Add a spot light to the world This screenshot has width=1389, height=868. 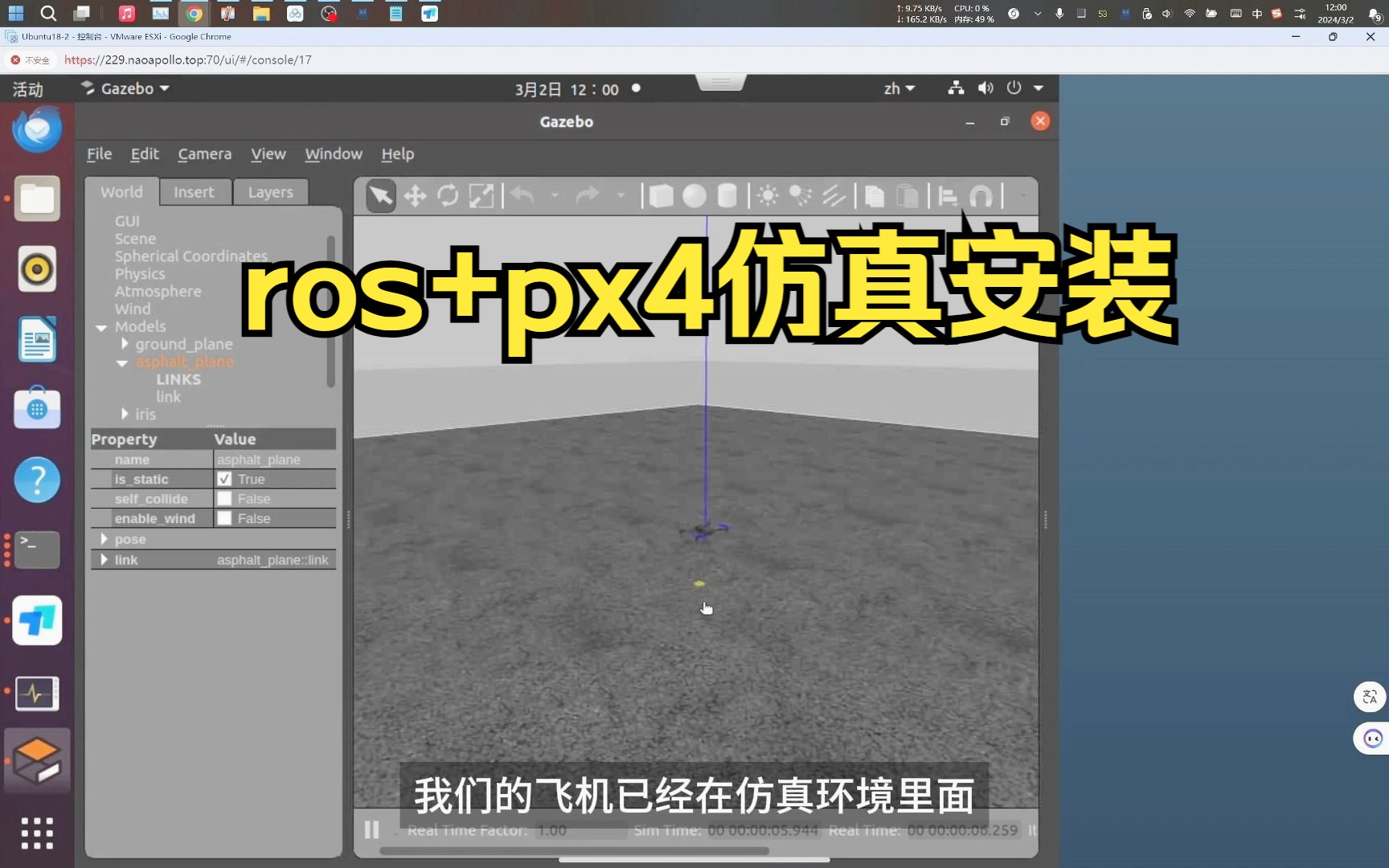click(799, 195)
